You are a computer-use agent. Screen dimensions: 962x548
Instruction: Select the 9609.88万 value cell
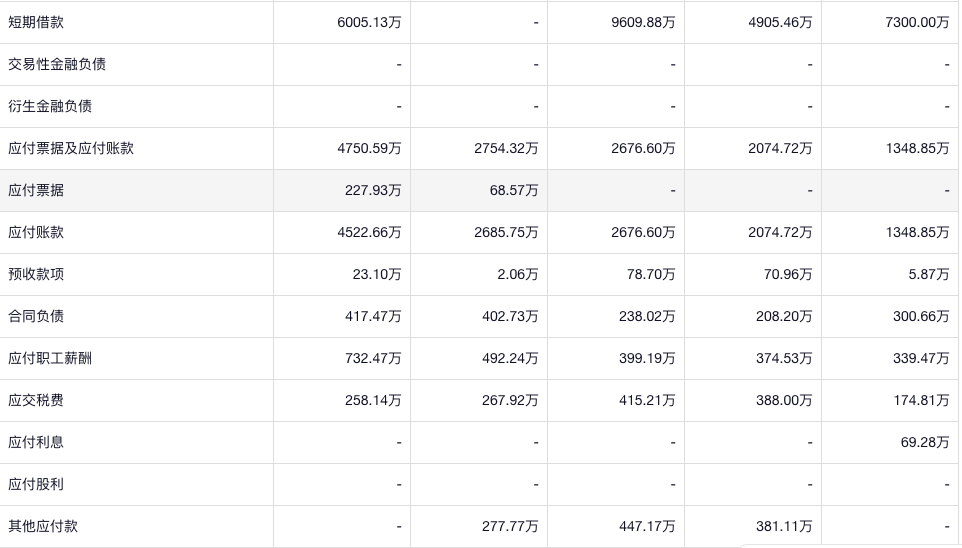[x=643, y=22]
